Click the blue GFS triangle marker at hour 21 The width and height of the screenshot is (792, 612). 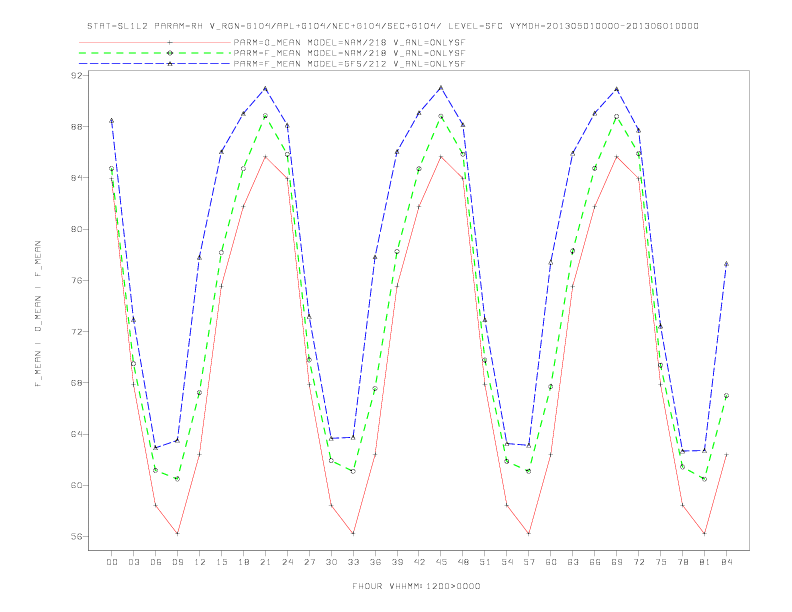point(265,88)
